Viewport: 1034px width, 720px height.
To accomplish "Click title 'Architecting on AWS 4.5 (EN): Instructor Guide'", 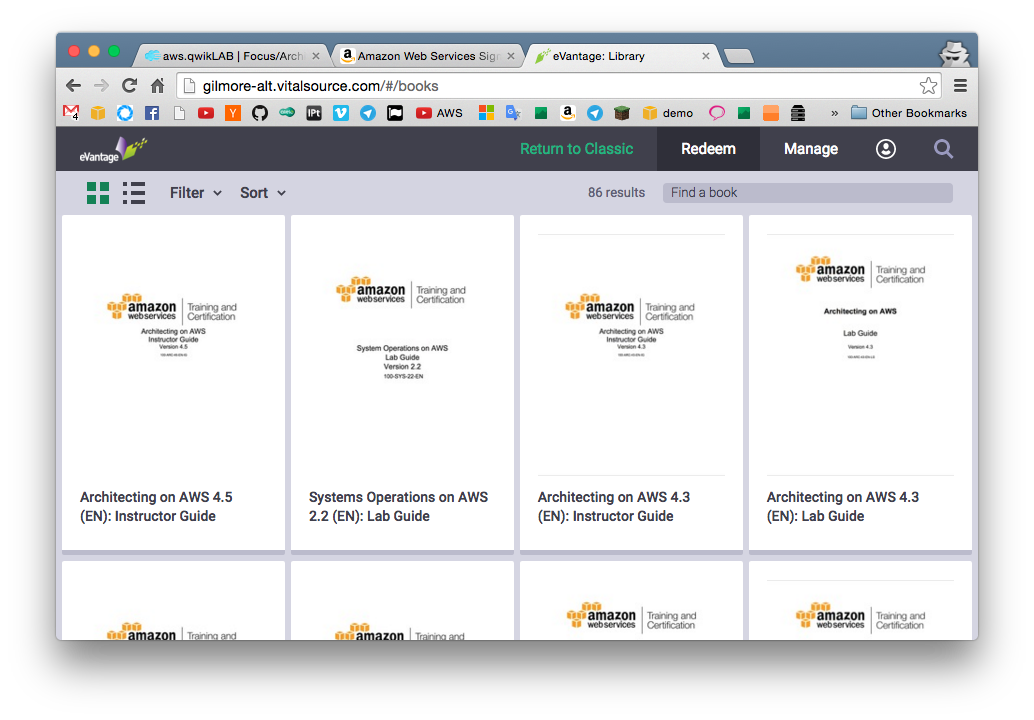I will tap(156, 506).
